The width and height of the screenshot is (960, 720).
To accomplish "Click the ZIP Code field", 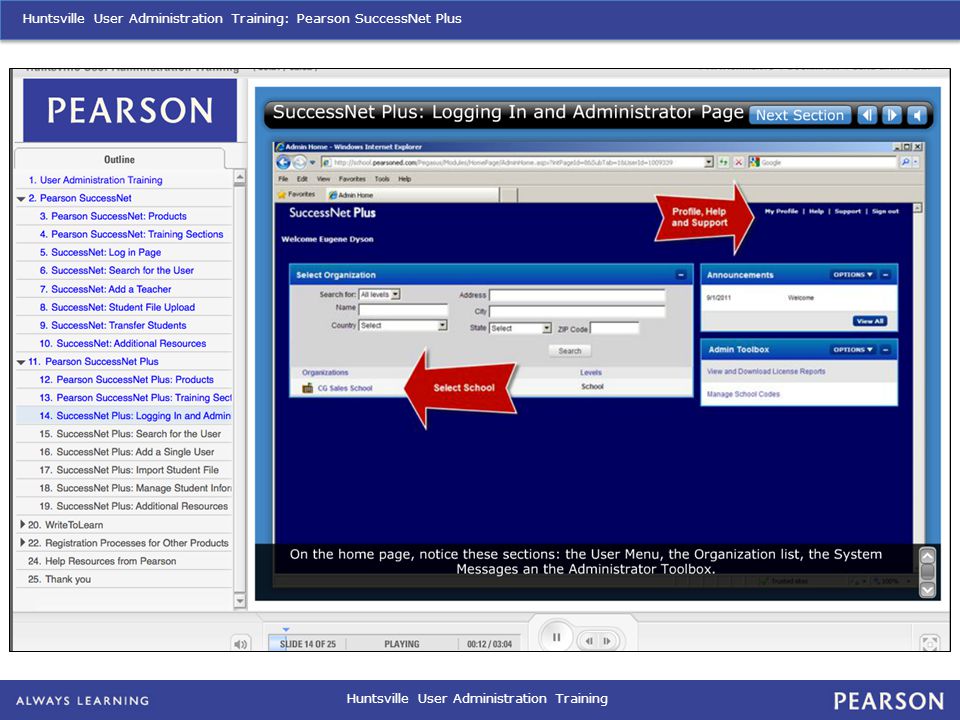I will click(615, 328).
